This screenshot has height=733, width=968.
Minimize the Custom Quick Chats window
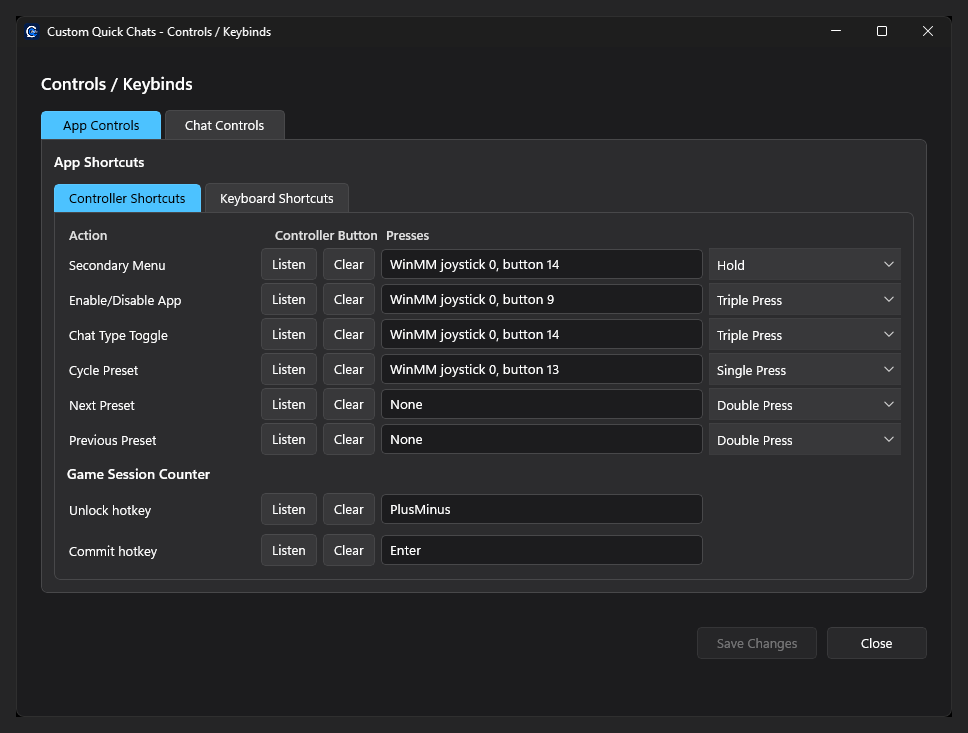tap(836, 31)
